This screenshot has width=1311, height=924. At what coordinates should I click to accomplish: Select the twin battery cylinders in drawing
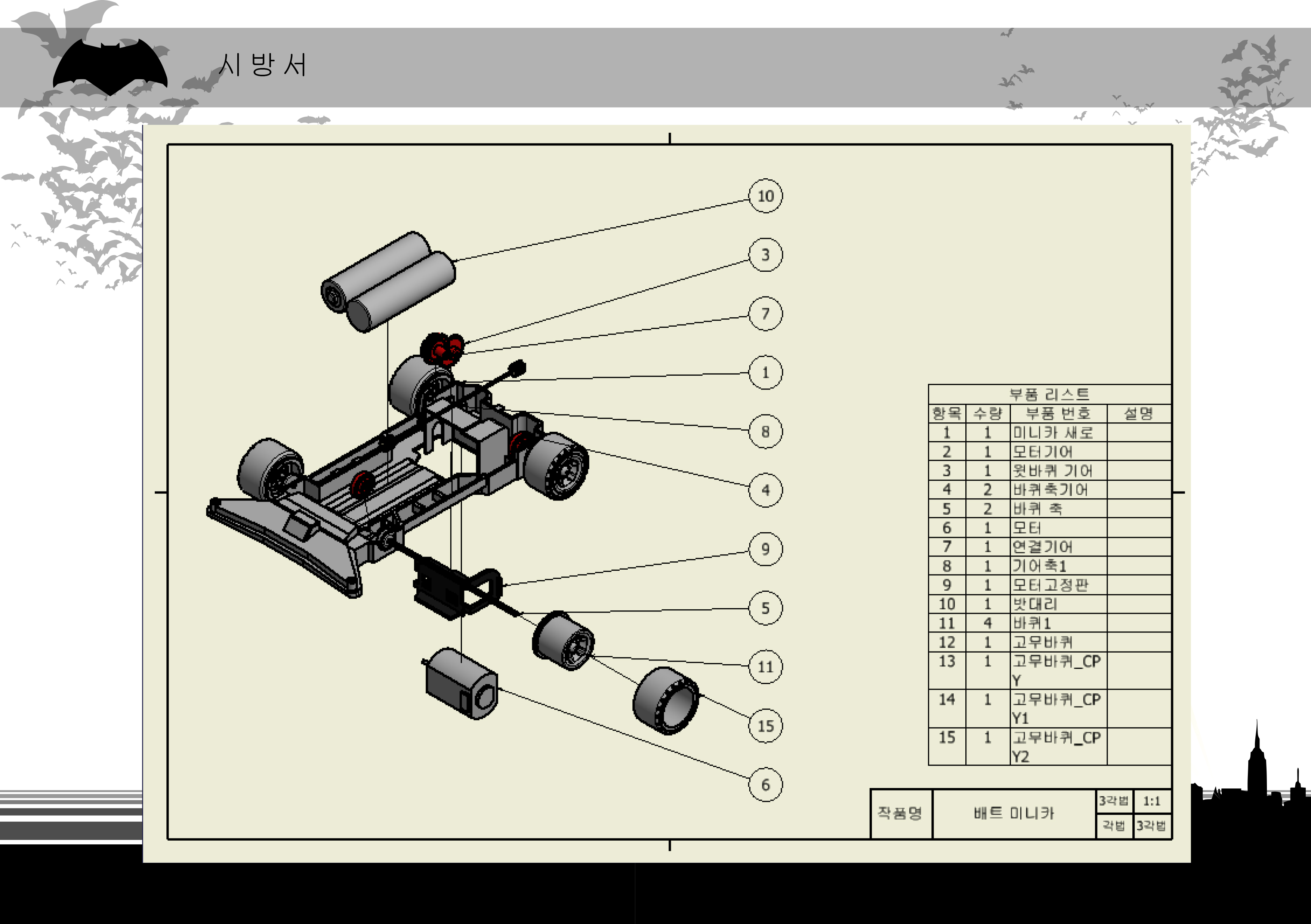click(388, 281)
